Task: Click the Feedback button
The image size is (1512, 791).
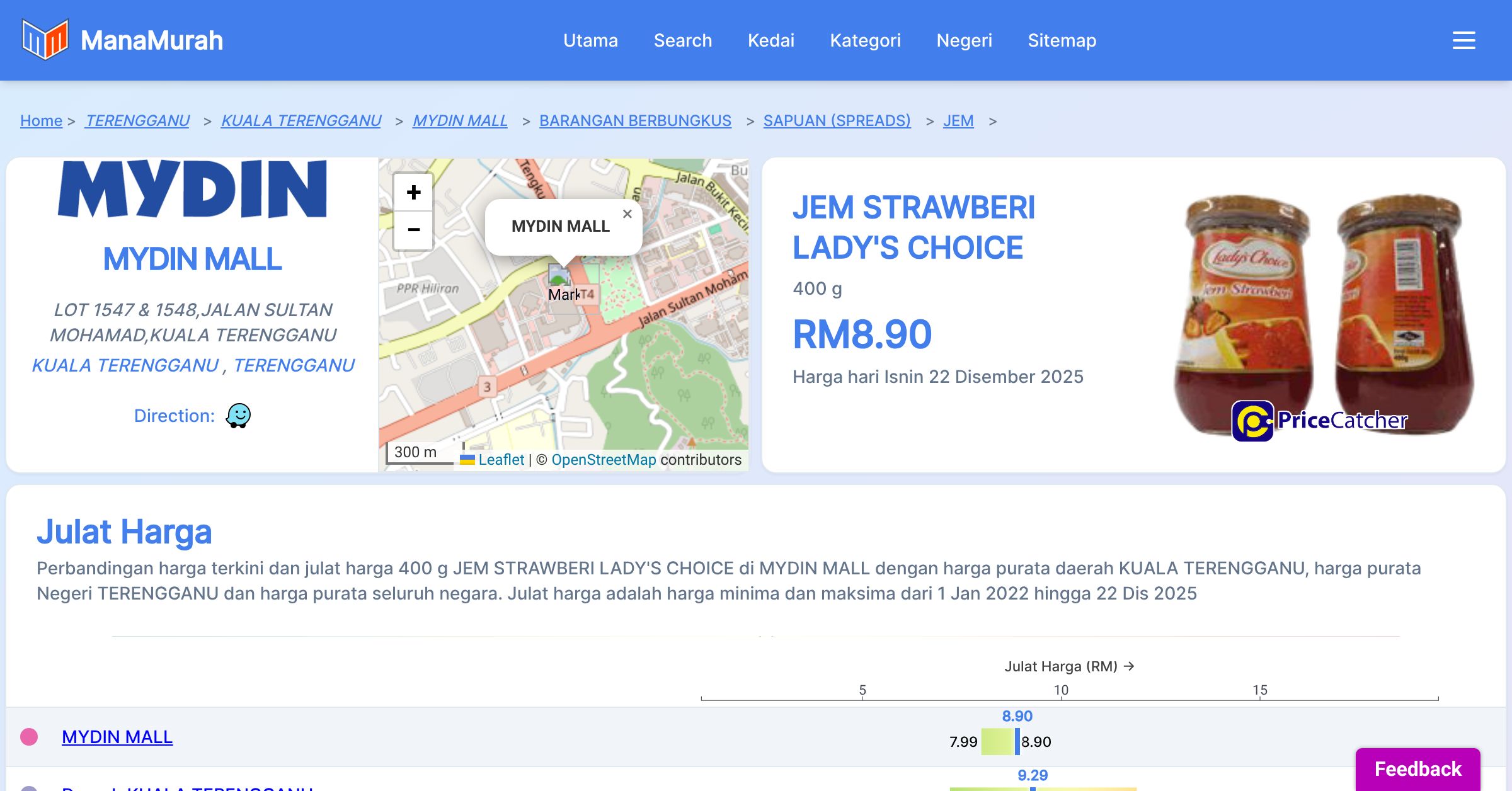Action: pos(1417,768)
